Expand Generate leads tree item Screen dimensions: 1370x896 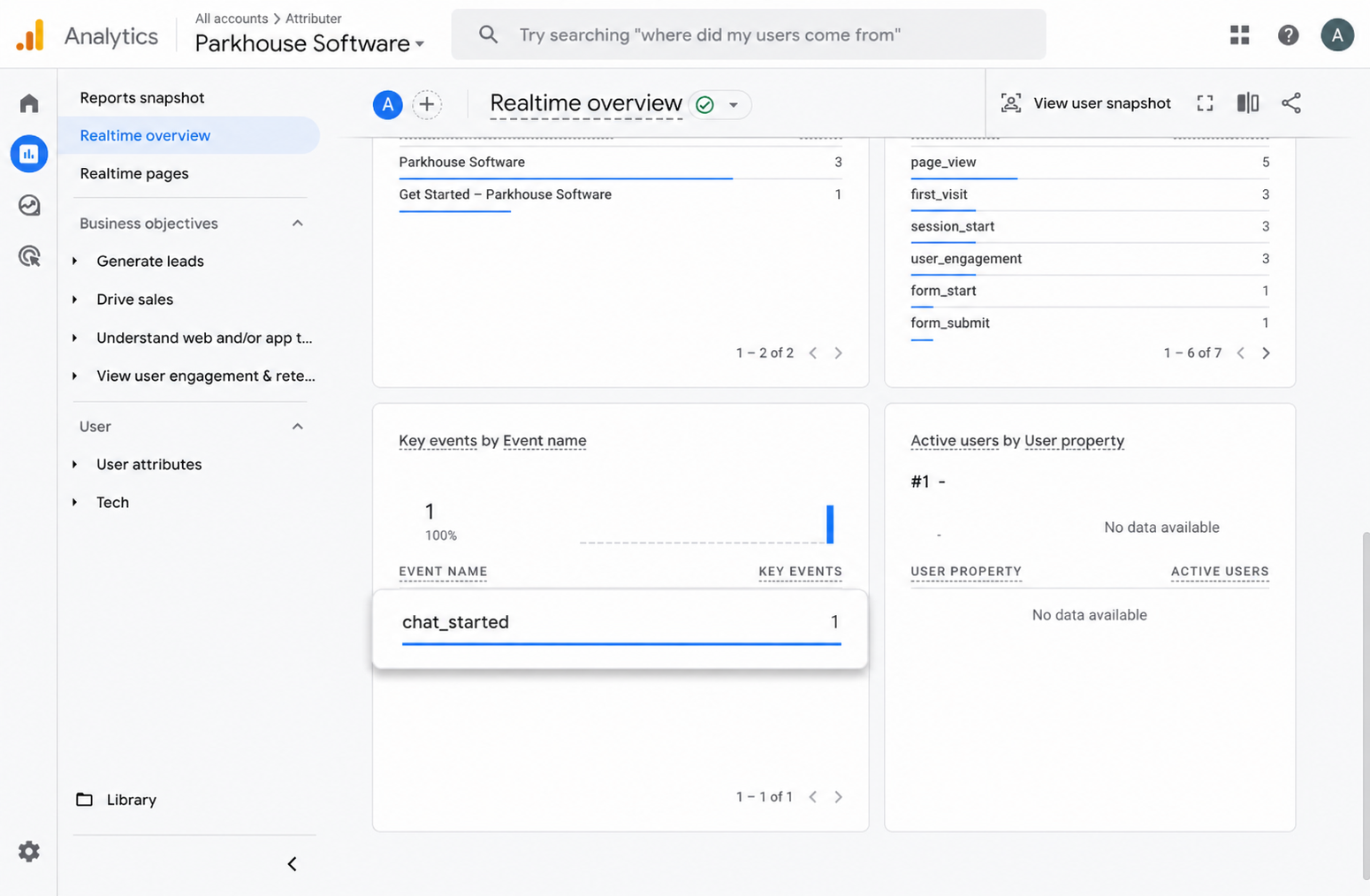[75, 262]
